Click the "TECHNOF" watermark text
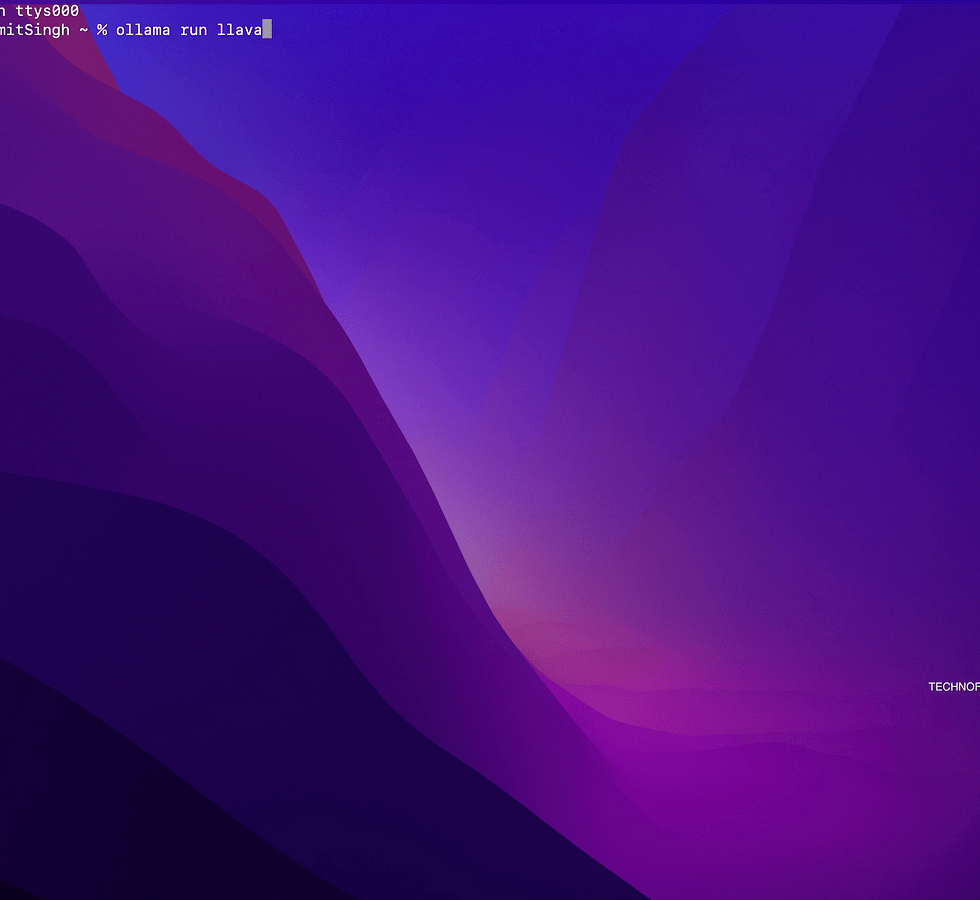The height and width of the screenshot is (900, 980). pyautogui.click(x=953, y=687)
